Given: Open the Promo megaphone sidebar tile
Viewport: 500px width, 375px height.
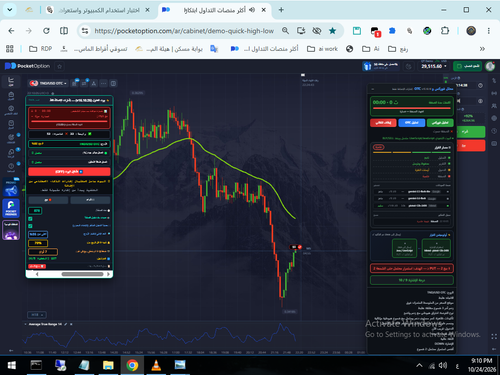Looking at the screenshot, I should [11, 188].
